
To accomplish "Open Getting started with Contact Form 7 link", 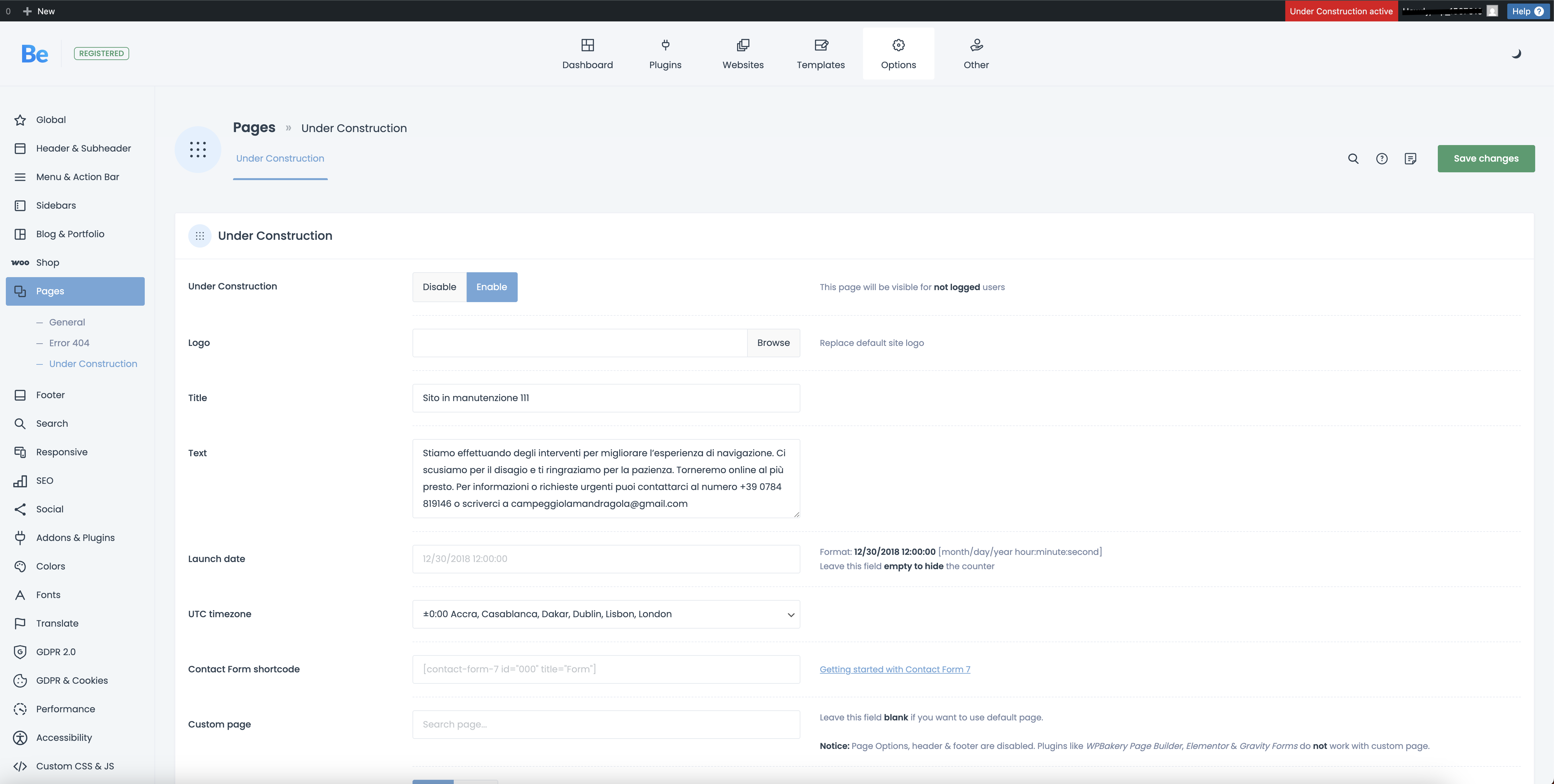I will pyautogui.click(x=894, y=669).
